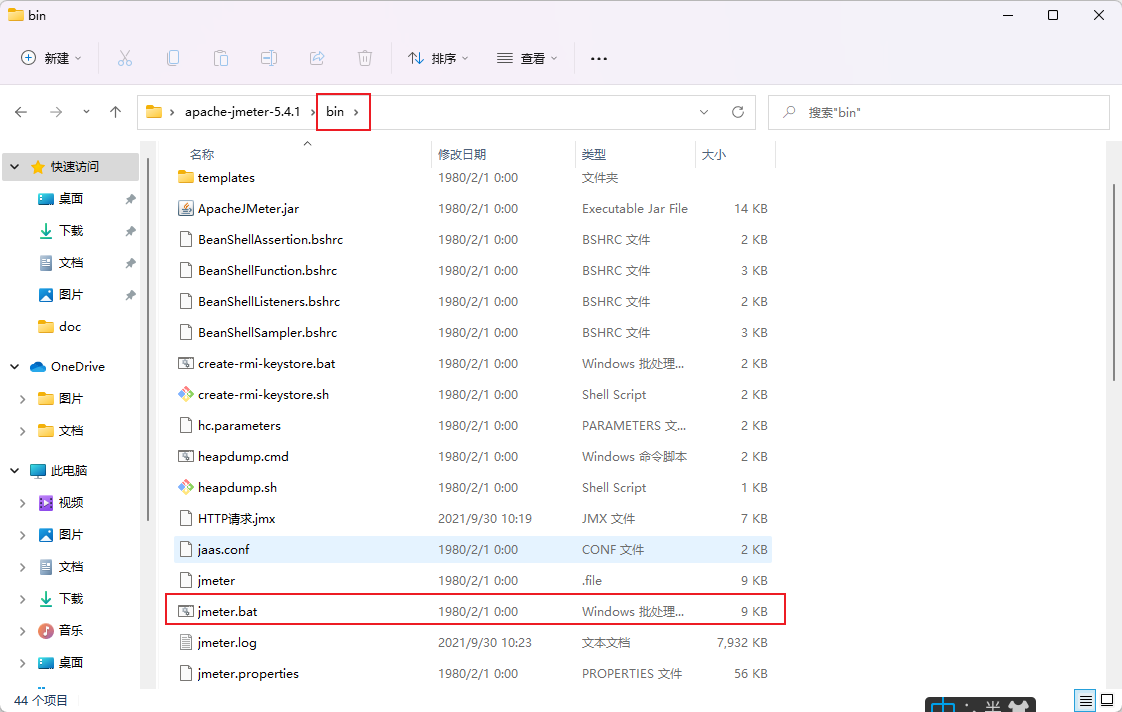The width and height of the screenshot is (1122, 712).
Task: Expand chevron after bin in address bar
Action: [x=356, y=112]
